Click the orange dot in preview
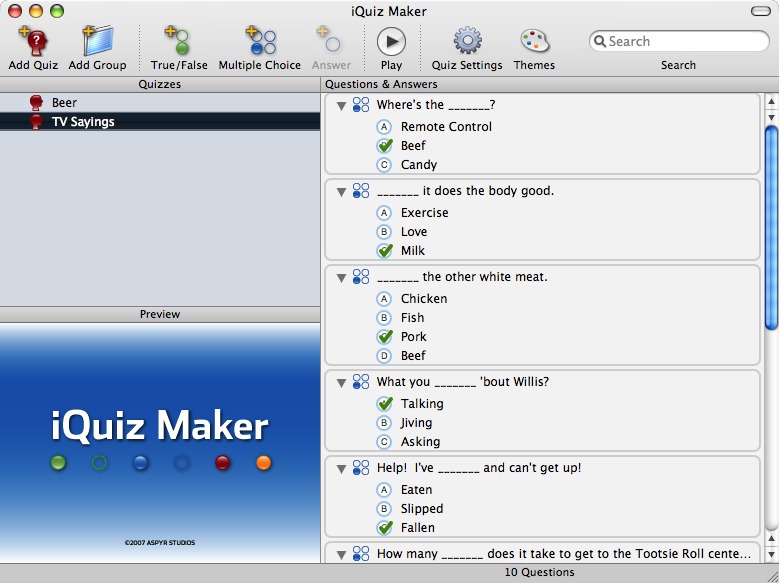Viewport: 779px width, 583px height. tap(264, 463)
